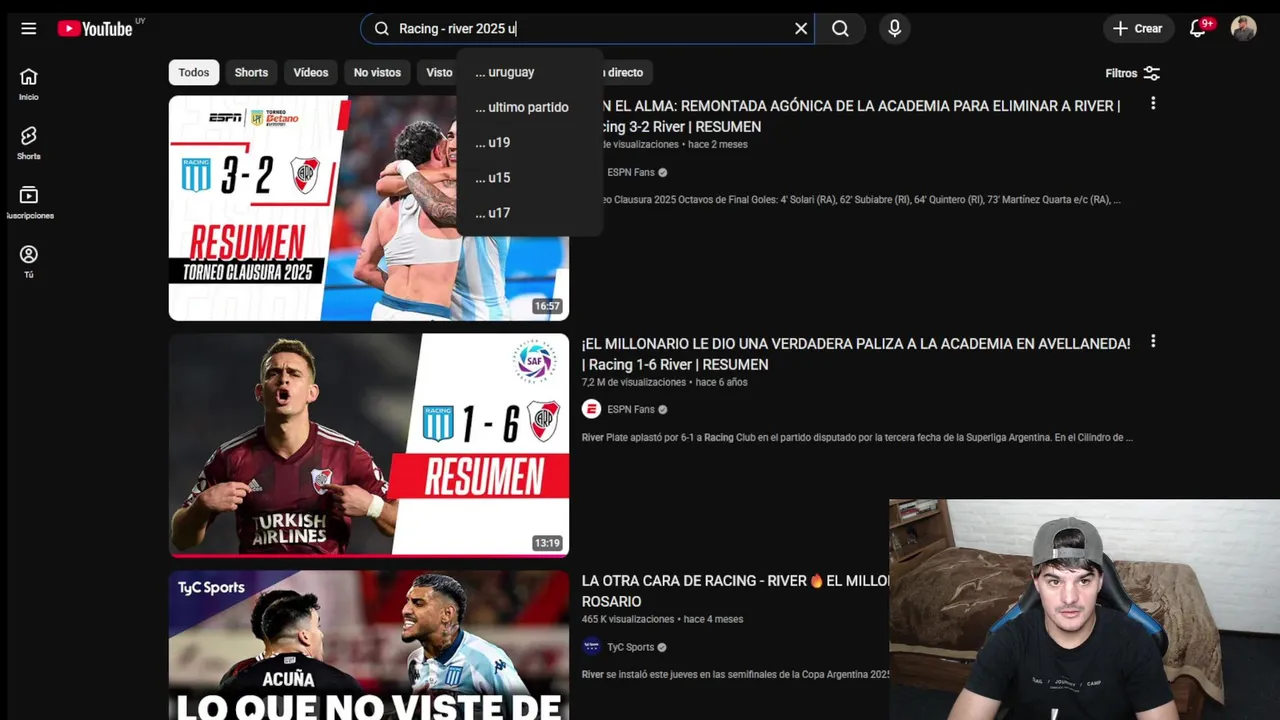Select the Shorts filter chip
Screen dimensions: 1280x720
(251, 72)
